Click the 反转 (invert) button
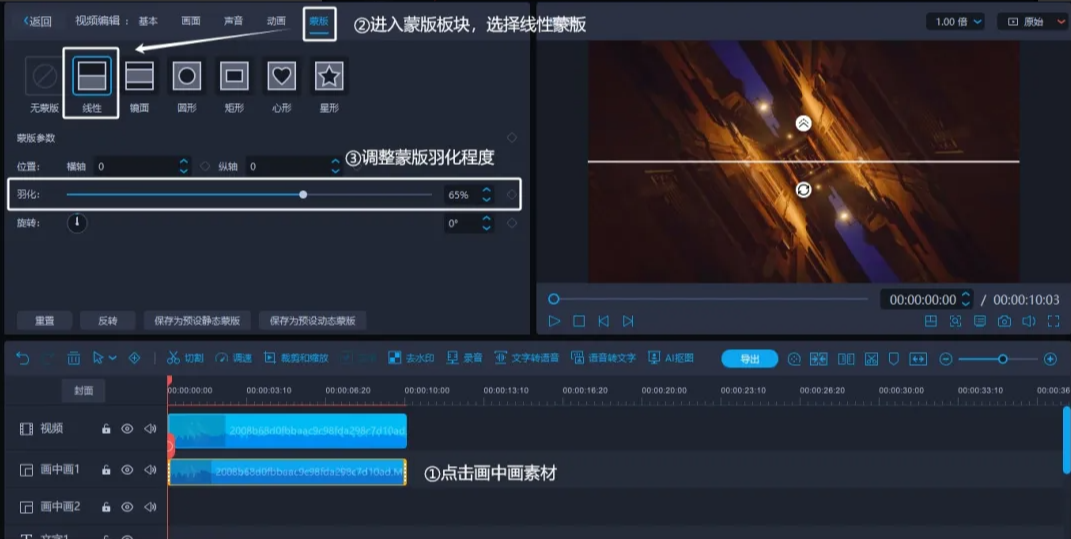The height and width of the screenshot is (539, 1071). tap(108, 320)
